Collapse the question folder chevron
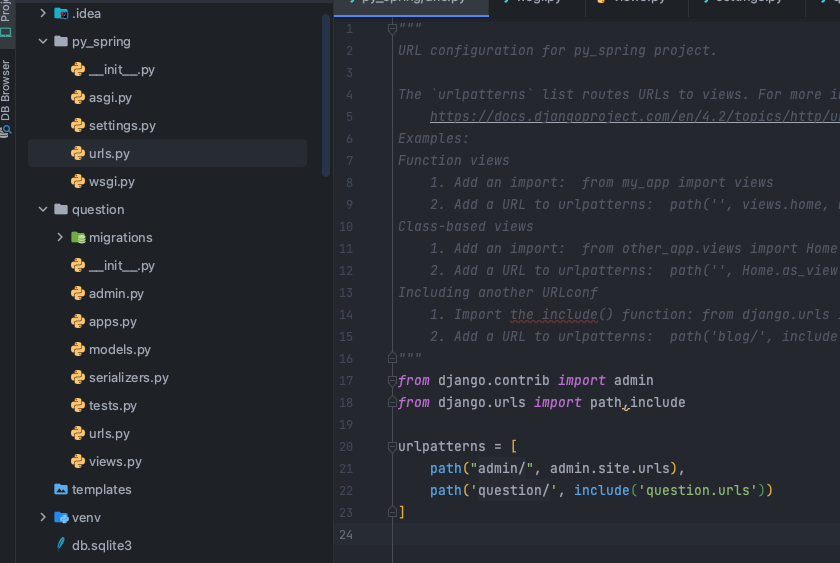 pos(43,209)
